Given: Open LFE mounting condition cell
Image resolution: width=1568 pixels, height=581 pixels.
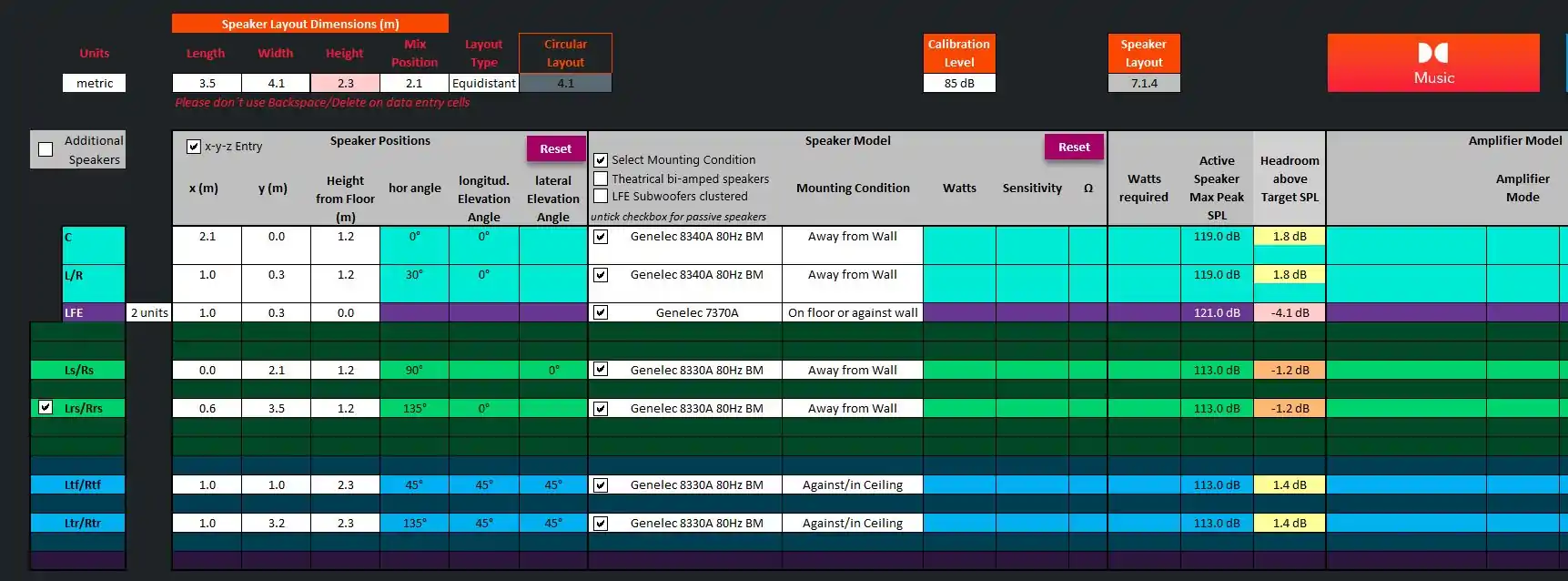Looking at the screenshot, I should click(853, 312).
